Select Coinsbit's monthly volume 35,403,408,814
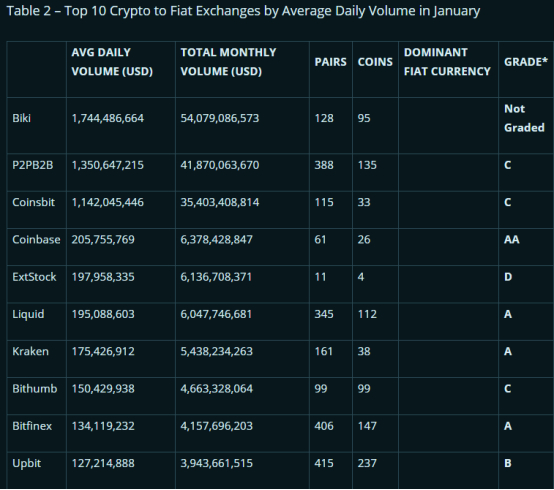This screenshot has width=554, height=490. (x=220, y=202)
